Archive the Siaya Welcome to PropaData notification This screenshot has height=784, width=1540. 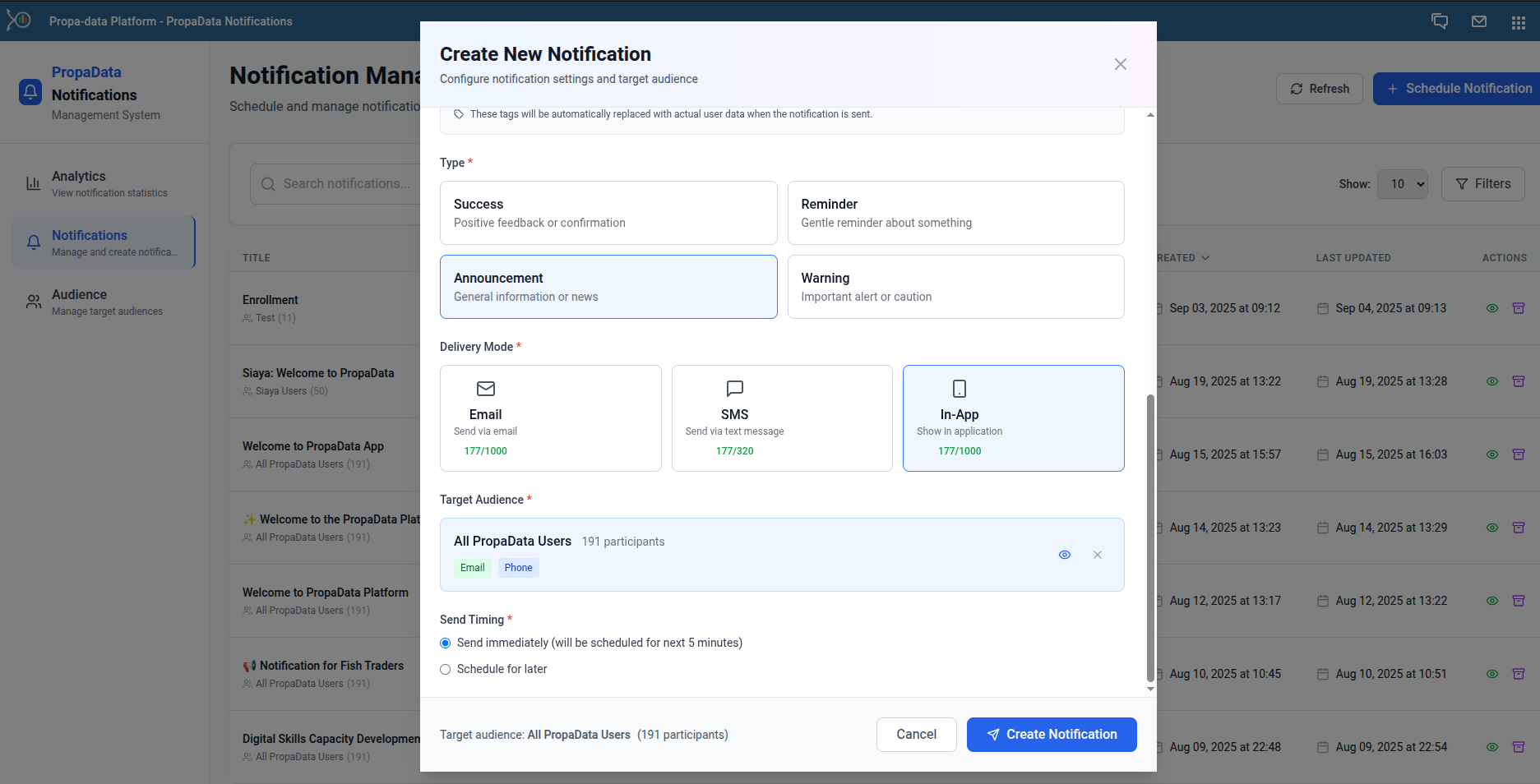click(1519, 380)
